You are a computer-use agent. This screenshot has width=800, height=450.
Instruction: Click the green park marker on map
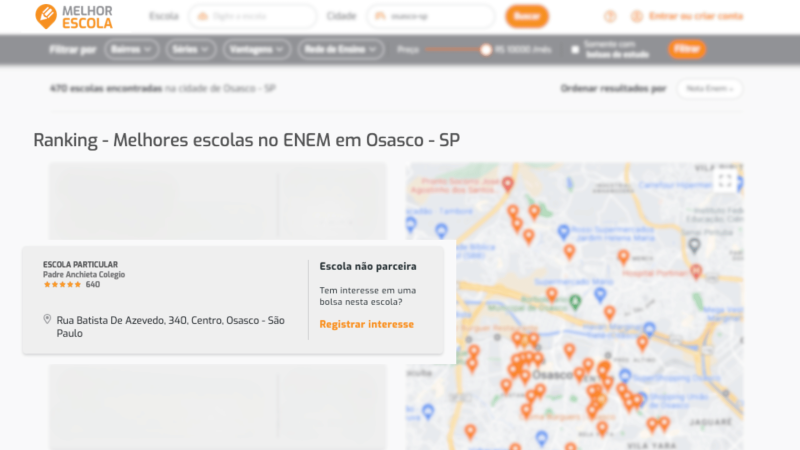pyautogui.click(x=576, y=302)
